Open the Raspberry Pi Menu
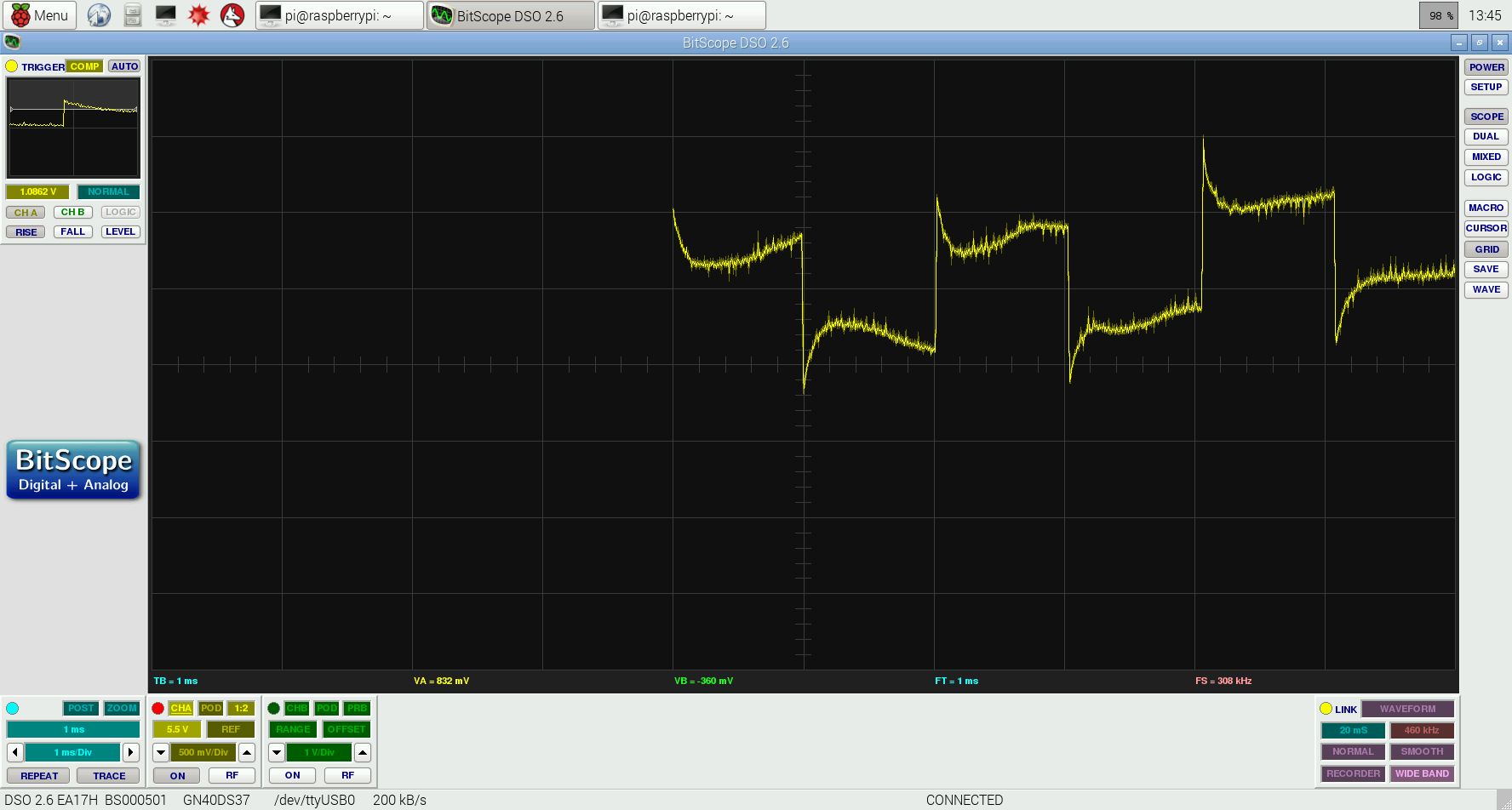 [40, 14]
